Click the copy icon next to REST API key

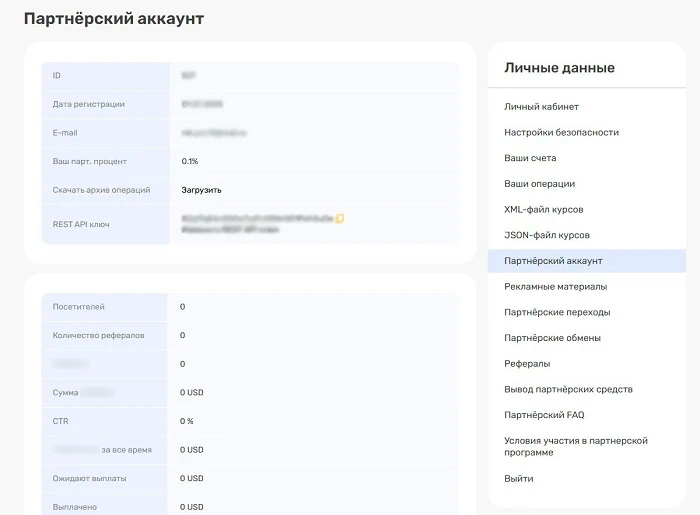point(340,218)
